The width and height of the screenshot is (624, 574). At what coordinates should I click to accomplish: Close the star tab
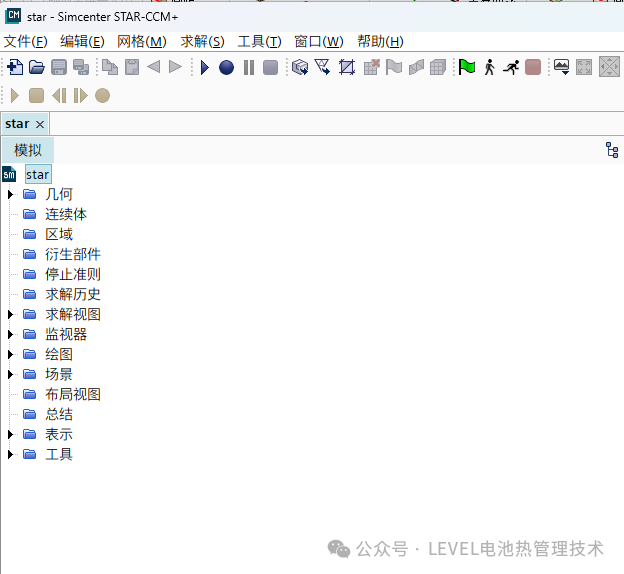[x=40, y=124]
